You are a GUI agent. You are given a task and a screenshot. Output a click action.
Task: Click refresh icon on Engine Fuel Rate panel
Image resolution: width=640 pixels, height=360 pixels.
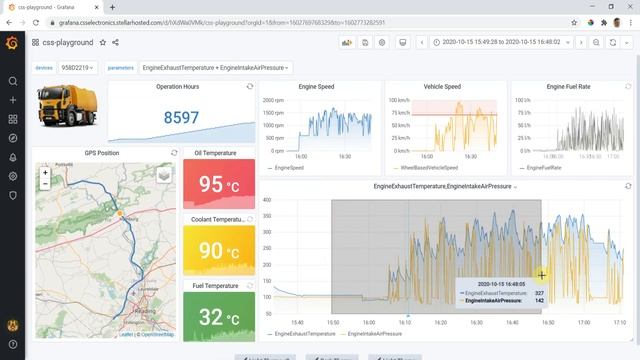point(628,87)
